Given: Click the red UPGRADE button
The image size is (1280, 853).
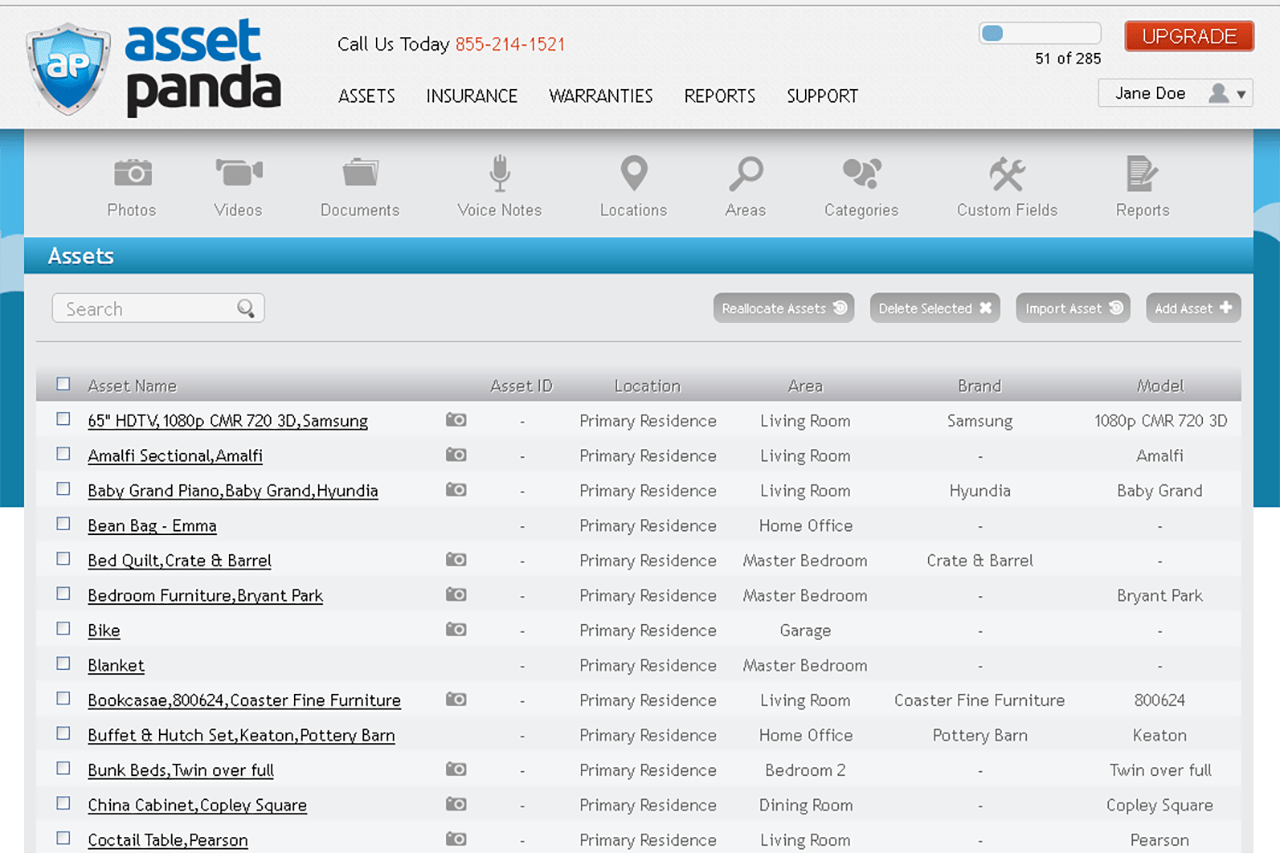Looking at the screenshot, I should coord(1189,36).
